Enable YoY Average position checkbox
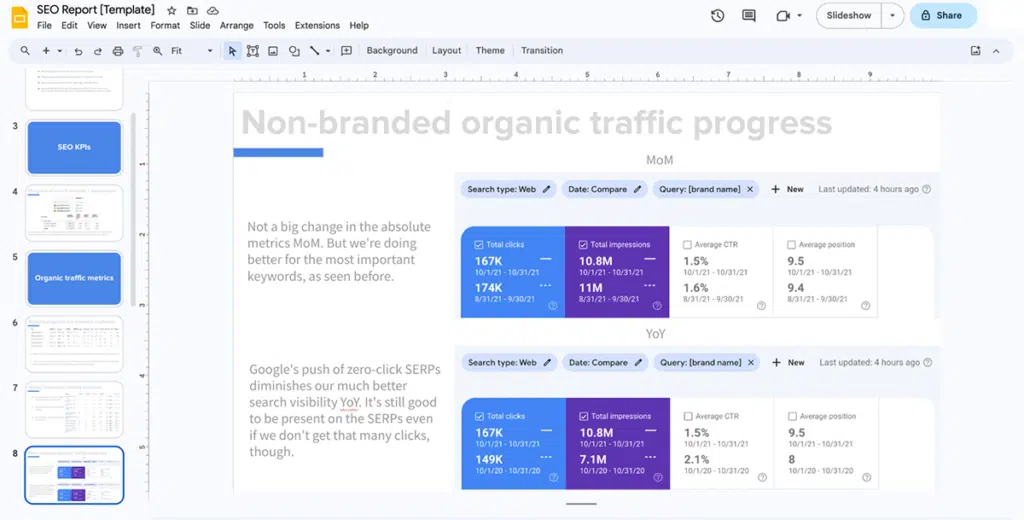 pyautogui.click(x=792, y=416)
